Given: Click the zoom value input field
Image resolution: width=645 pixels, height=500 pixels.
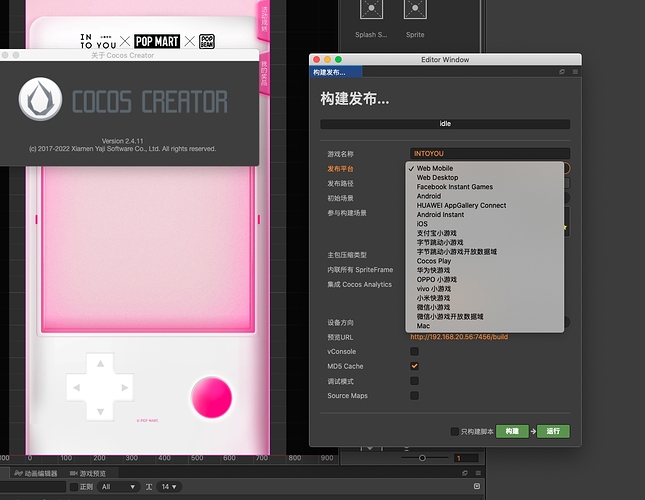Looking at the screenshot, I should click(466, 458).
